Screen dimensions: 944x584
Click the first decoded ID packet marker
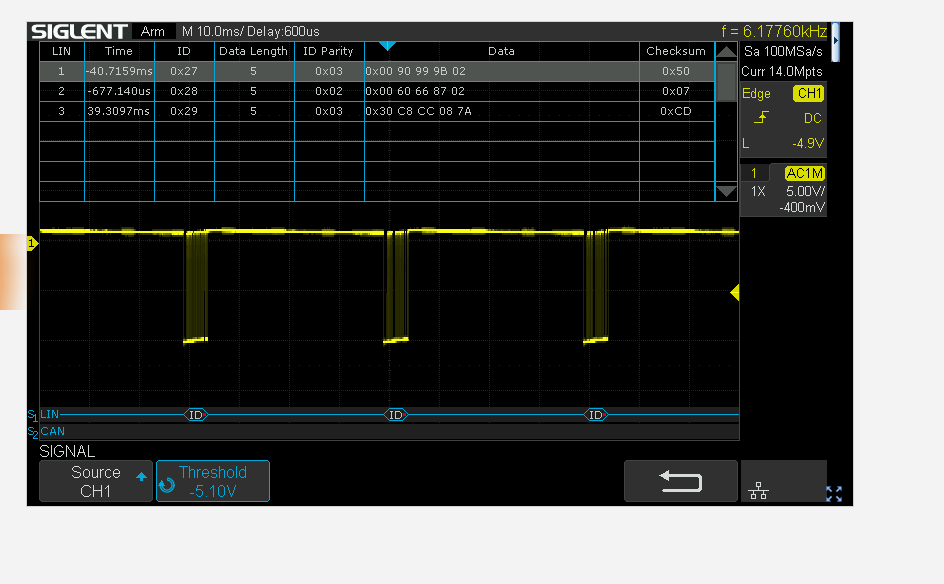pyautogui.click(x=196, y=415)
